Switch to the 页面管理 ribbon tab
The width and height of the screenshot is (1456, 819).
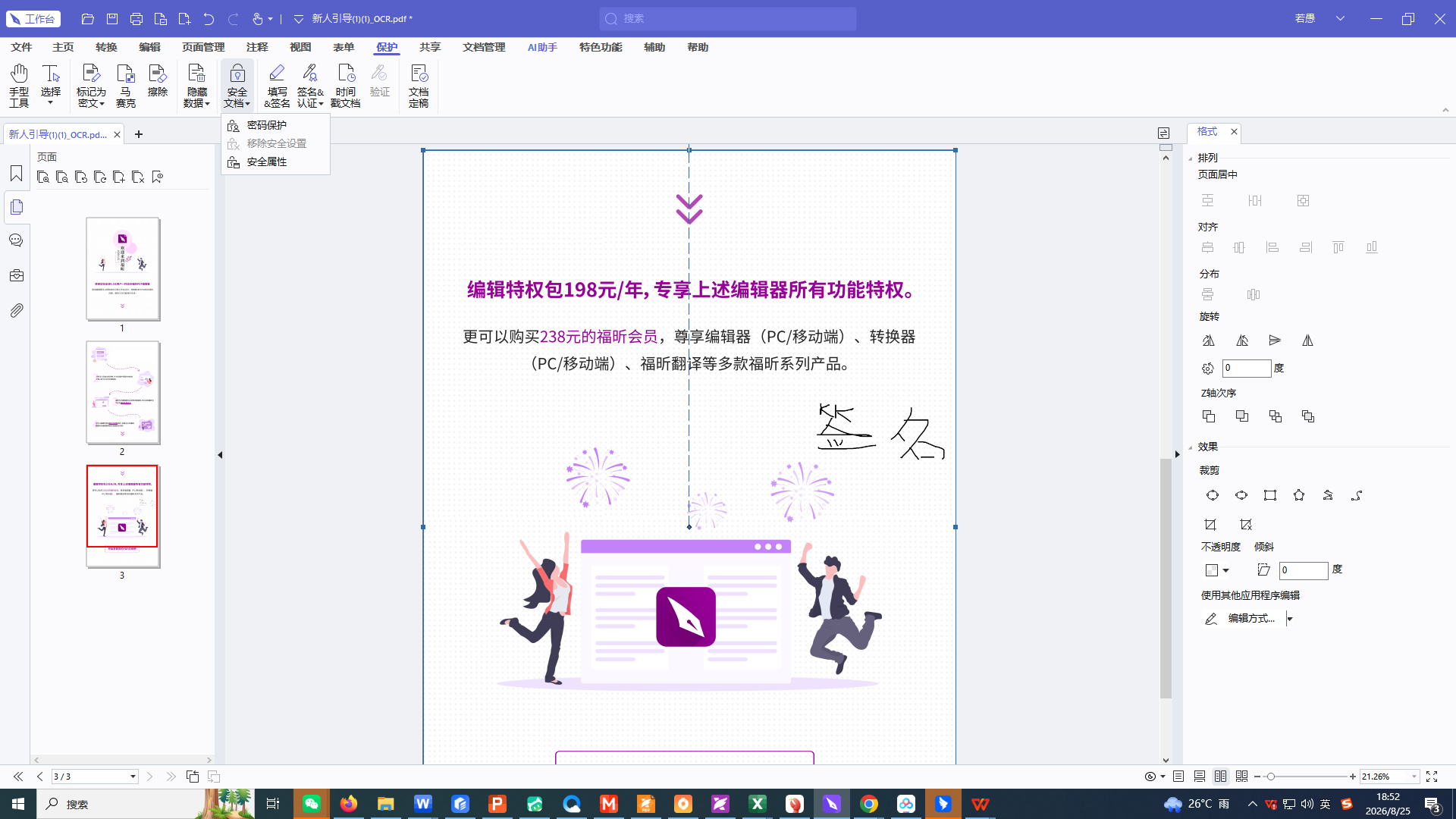203,47
